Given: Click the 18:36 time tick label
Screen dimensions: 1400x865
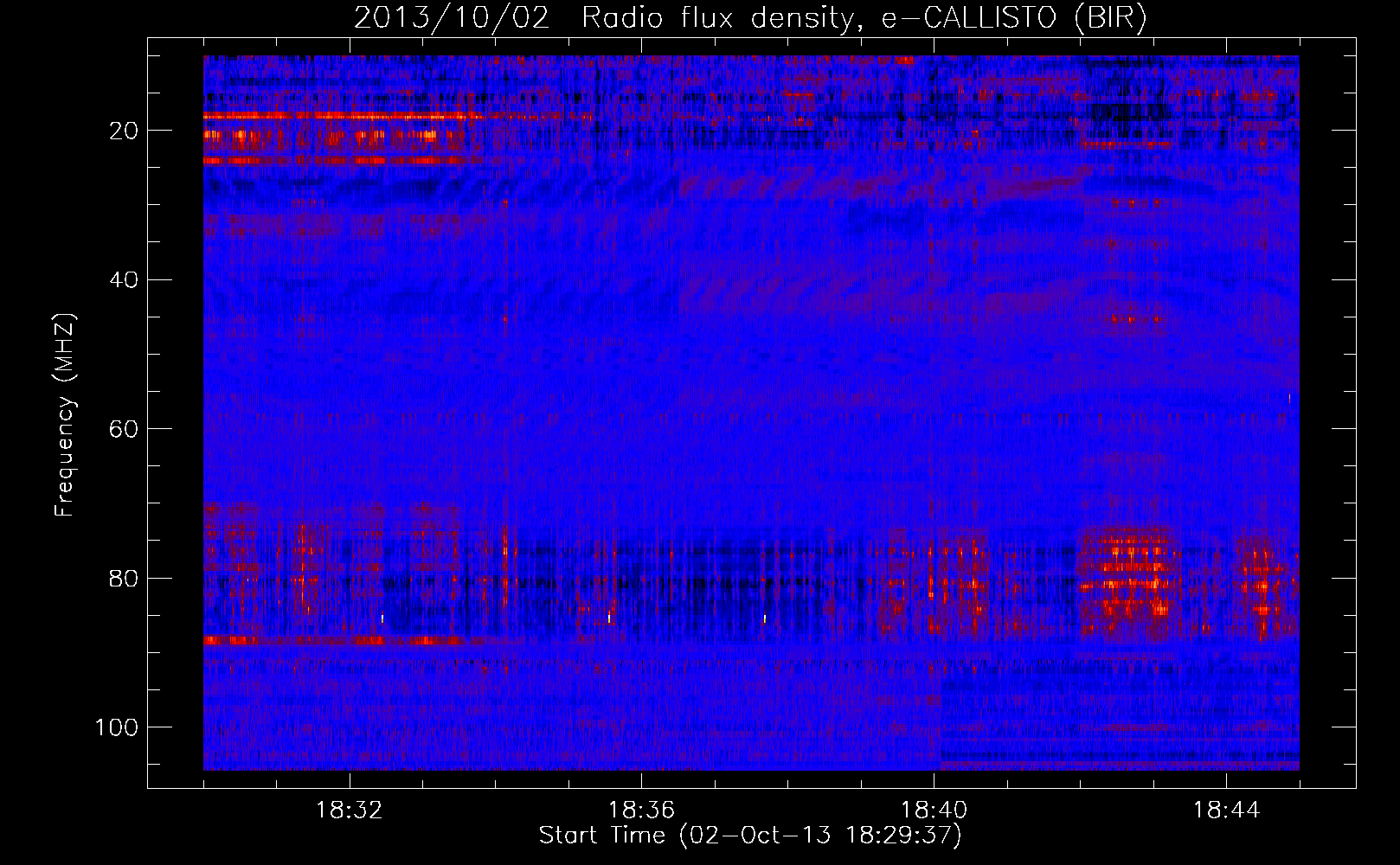Looking at the screenshot, I should (x=641, y=811).
